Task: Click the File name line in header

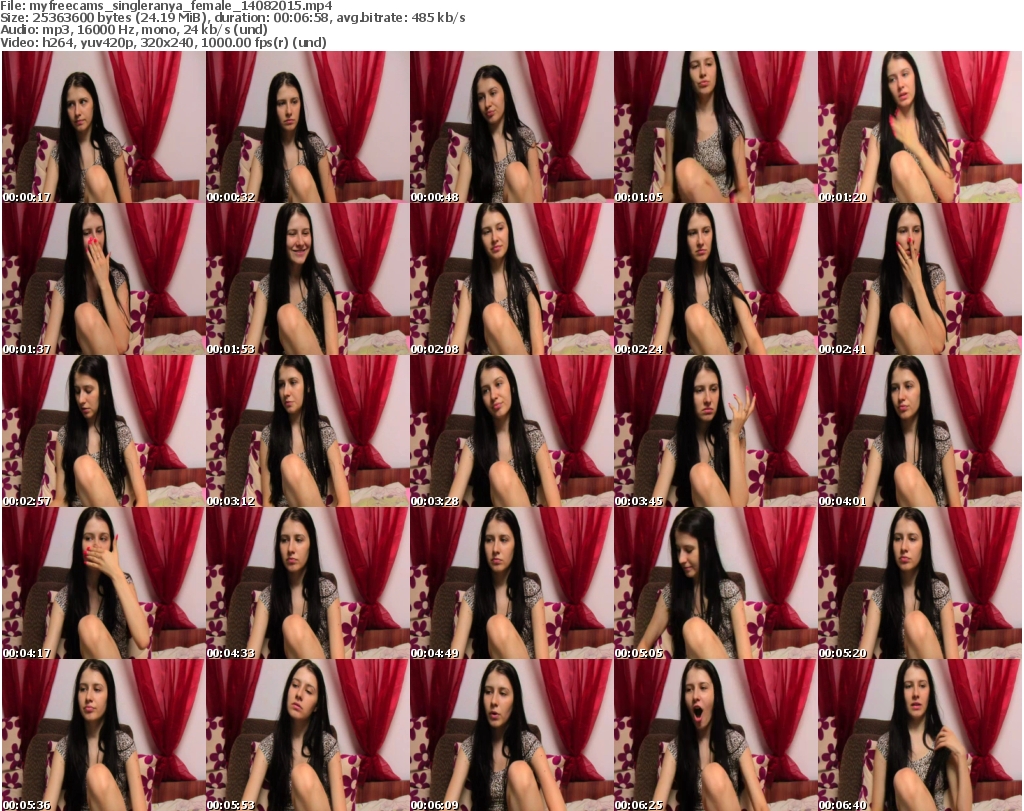Action: pyautogui.click(x=167, y=6)
